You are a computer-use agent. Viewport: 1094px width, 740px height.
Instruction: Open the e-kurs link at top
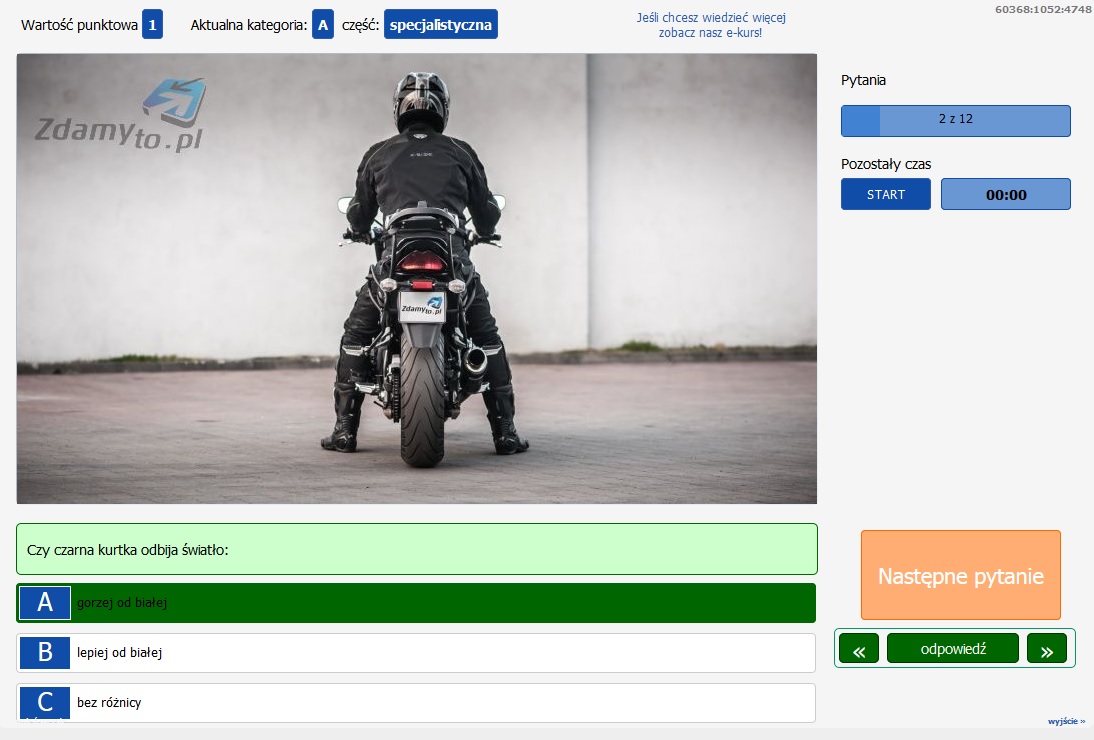[711, 25]
